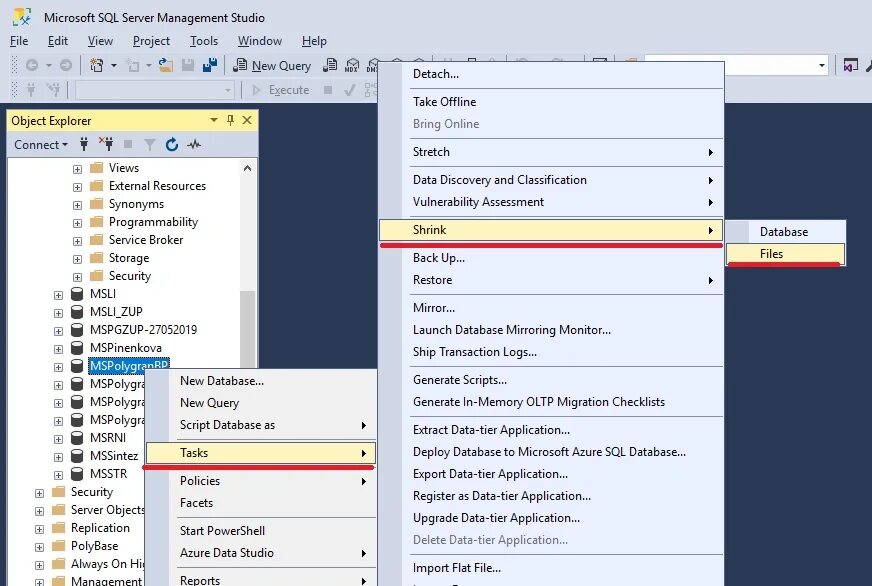Image resolution: width=872 pixels, height=586 pixels.
Task: Click the Storage folder icon
Action: pyautogui.click(x=96, y=257)
